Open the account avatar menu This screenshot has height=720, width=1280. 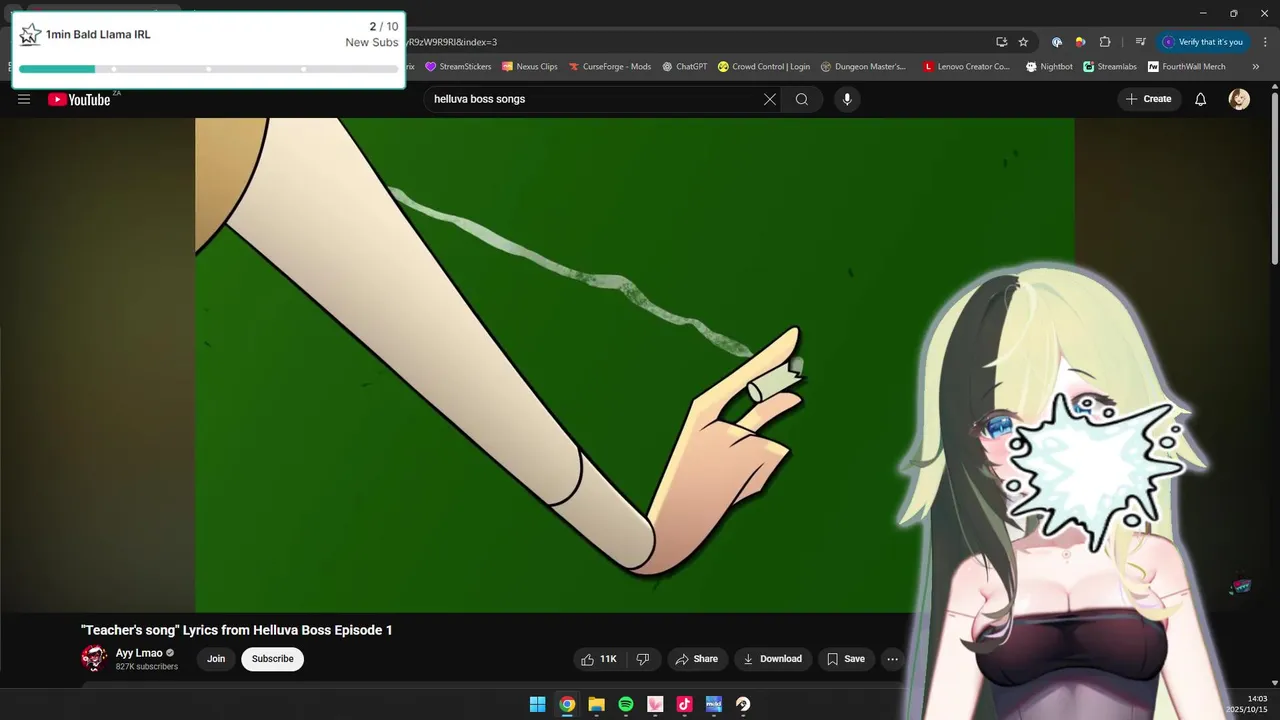click(x=1239, y=99)
